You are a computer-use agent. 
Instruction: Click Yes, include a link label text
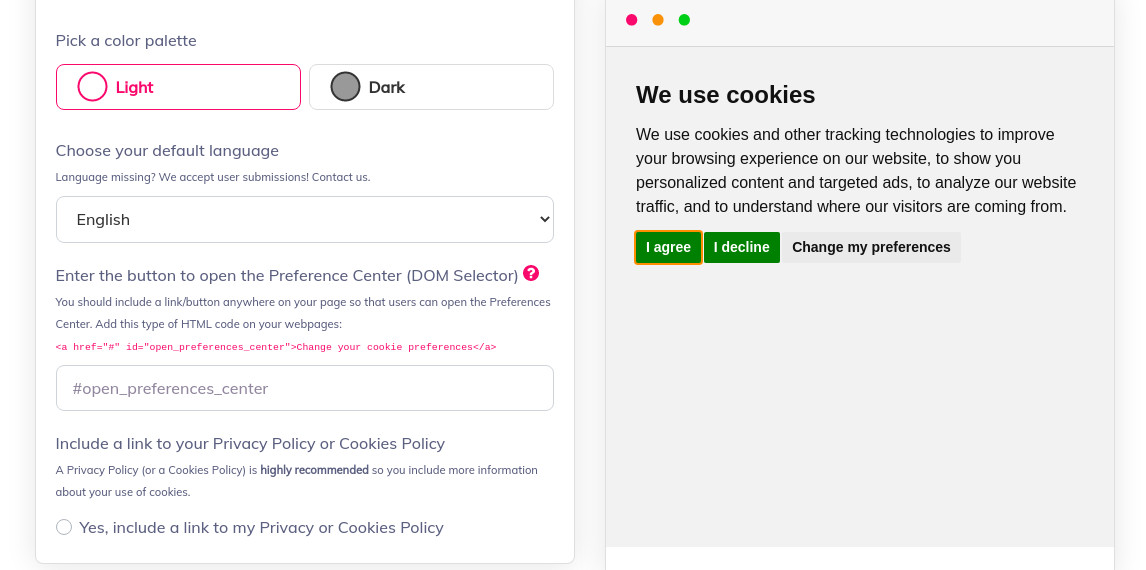pyautogui.click(x=261, y=528)
